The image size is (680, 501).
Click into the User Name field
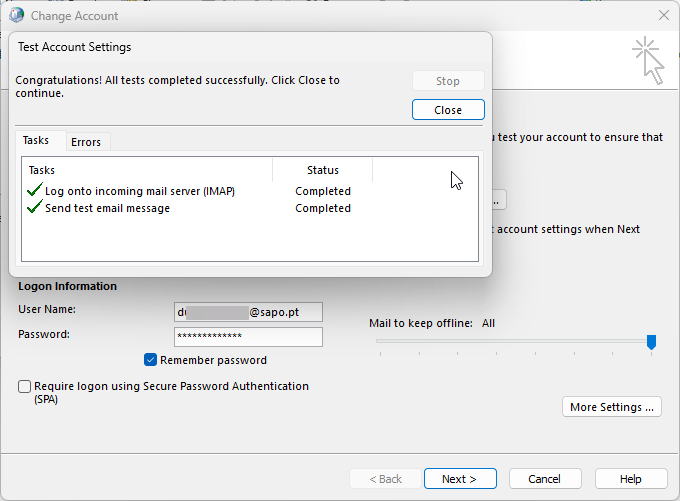248,312
